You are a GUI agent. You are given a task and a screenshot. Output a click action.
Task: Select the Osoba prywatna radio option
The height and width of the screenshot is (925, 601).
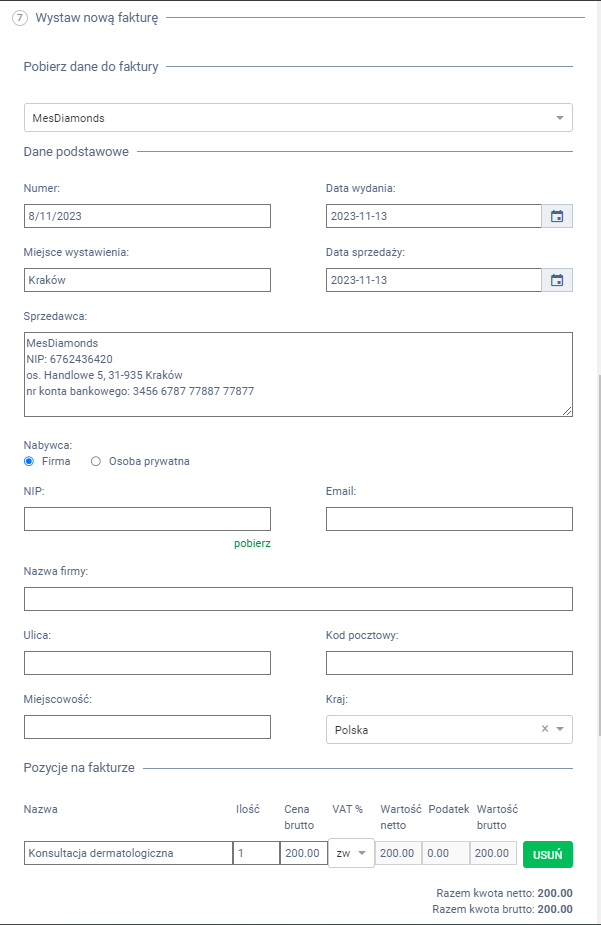point(96,461)
